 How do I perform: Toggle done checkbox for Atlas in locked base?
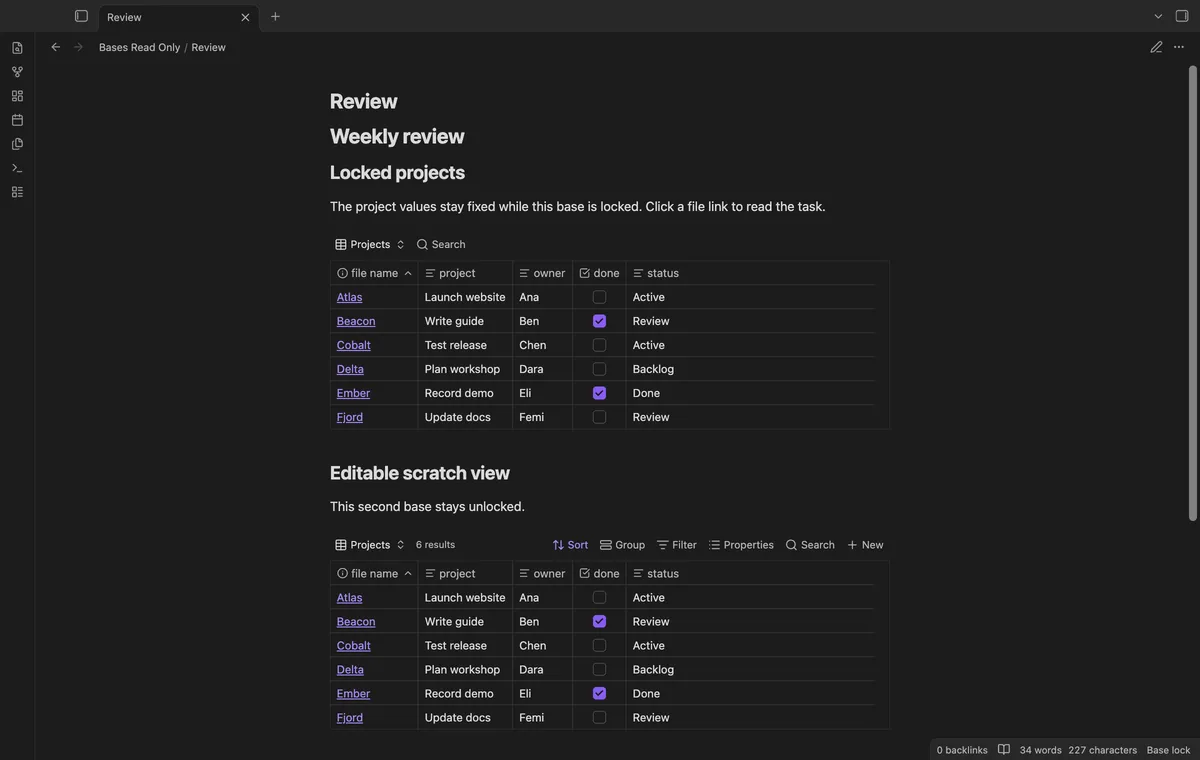599,297
